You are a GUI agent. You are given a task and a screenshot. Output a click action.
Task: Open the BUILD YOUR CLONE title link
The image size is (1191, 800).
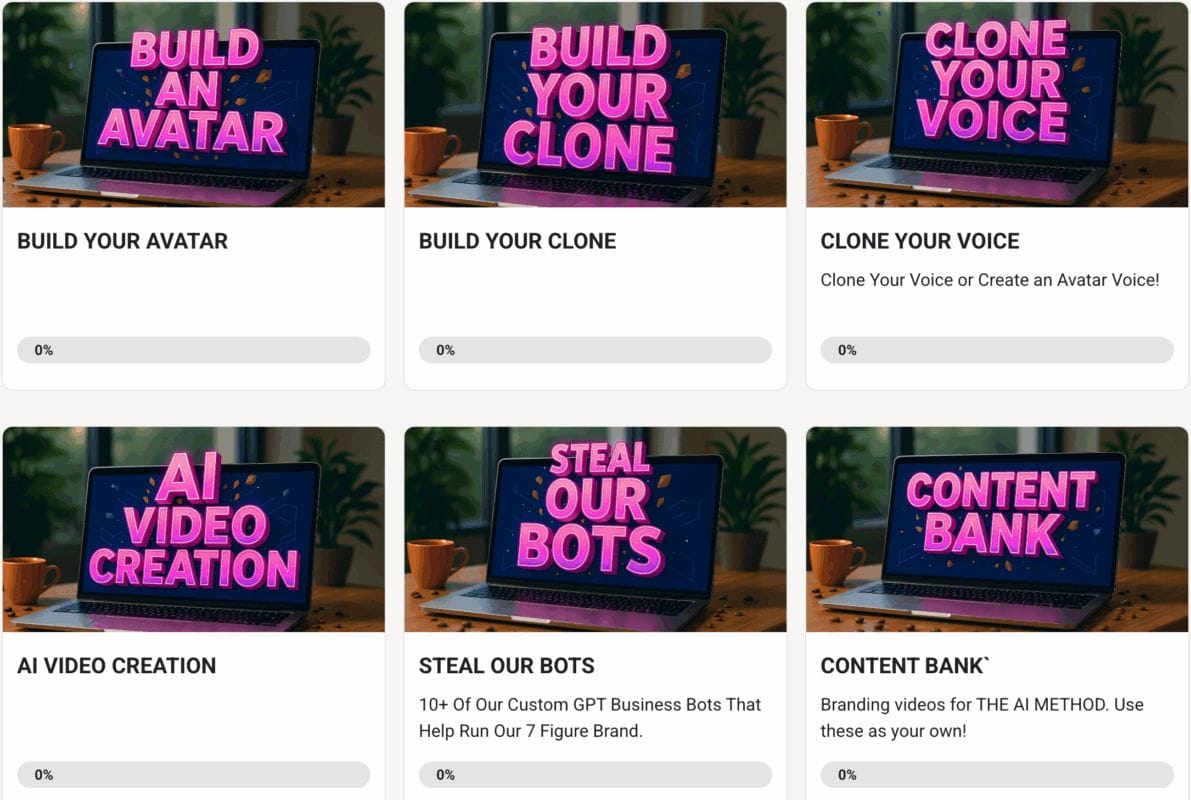[517, 241]
